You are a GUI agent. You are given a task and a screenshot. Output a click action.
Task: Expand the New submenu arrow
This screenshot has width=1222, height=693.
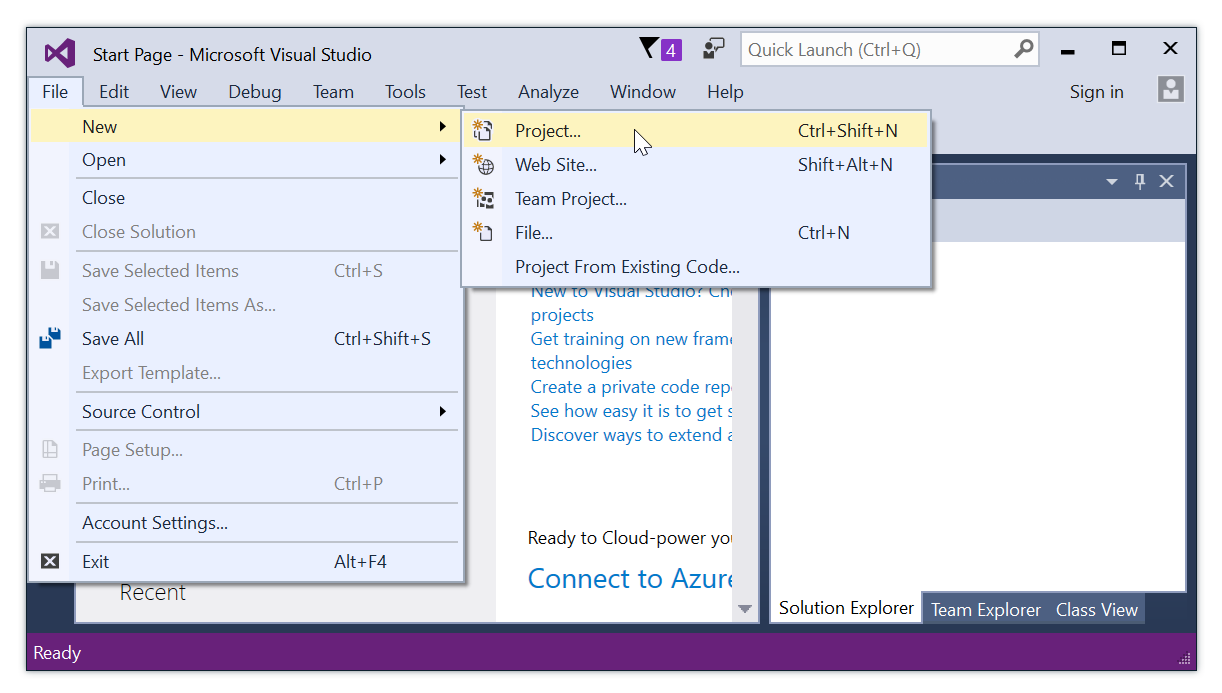click(443, 127)
